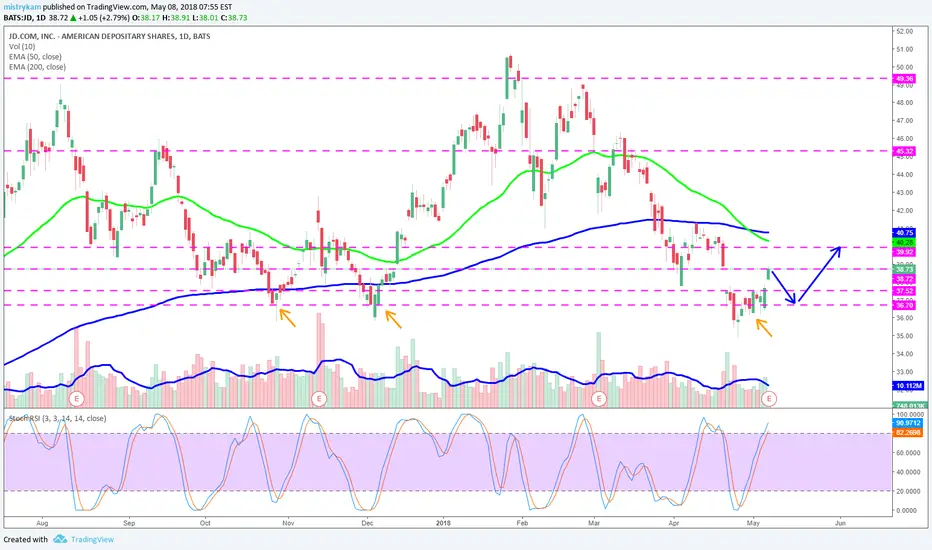This screenshot has width=932, height=550.
Task: Select the green 40.28 EMA 50 value label
Action: [905, 243]
